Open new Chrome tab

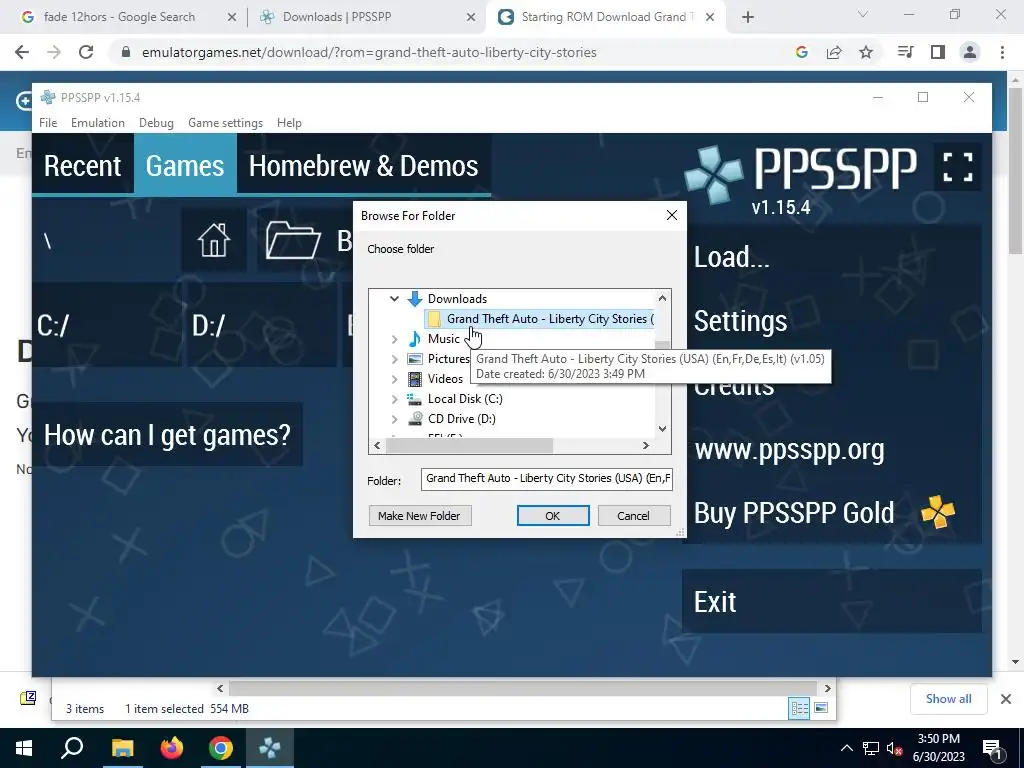click(x=748, y=18)
